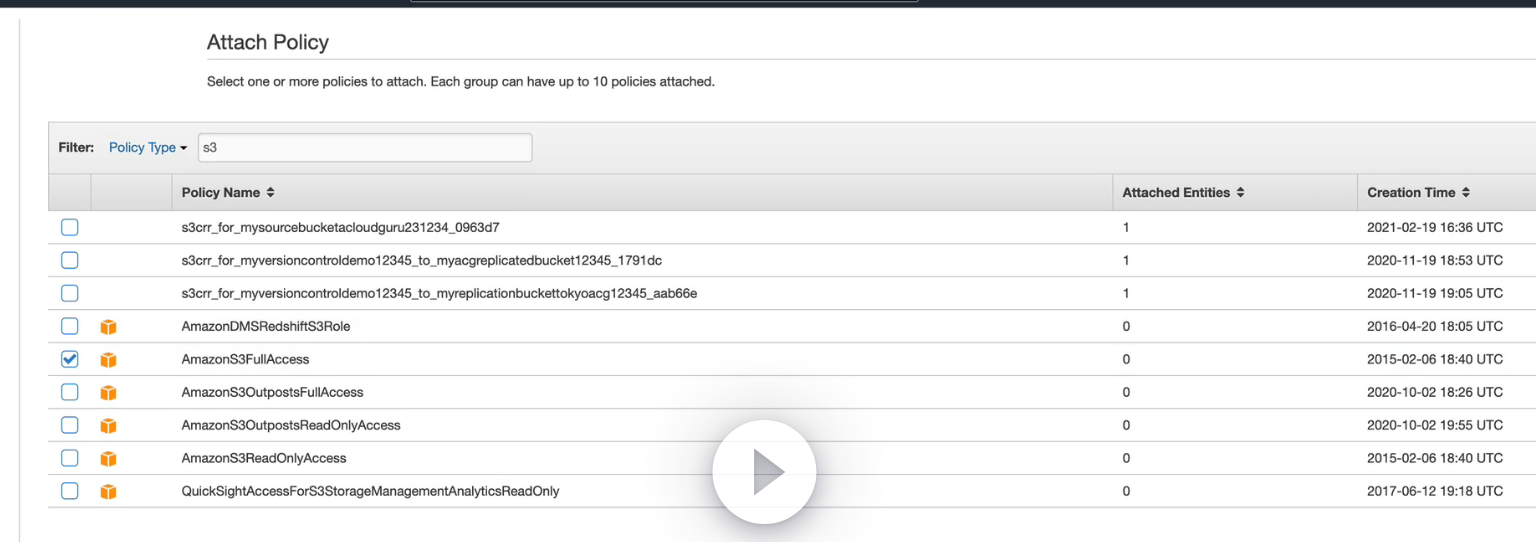Check the AmazonS3ReadOnlyAccess policy checkbox
Viewport: 1536px width, 542px height.
[69, 458]
